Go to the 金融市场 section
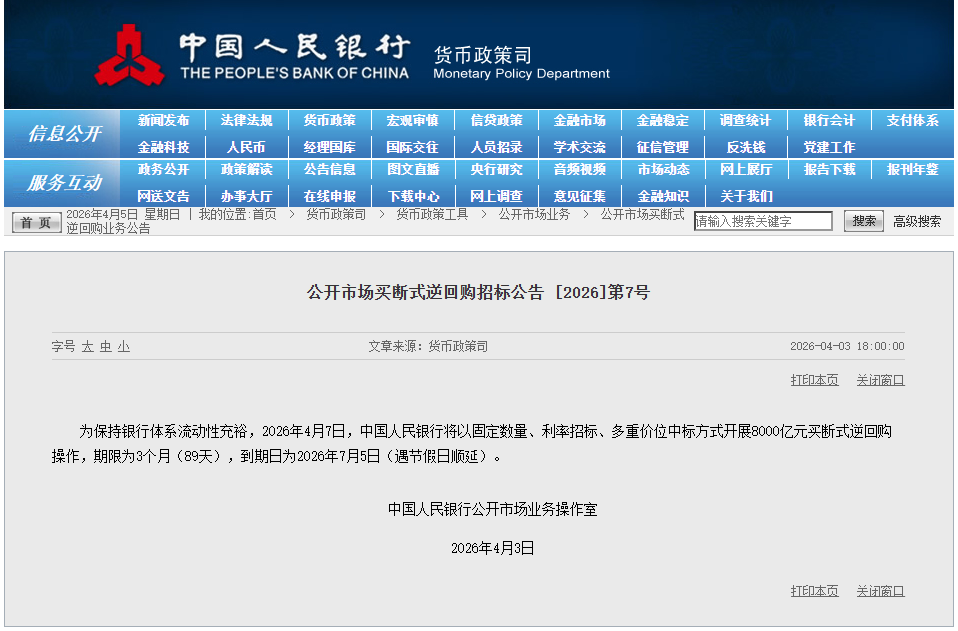The height and width of the screenshot is (631, 958). coord(579,120)
